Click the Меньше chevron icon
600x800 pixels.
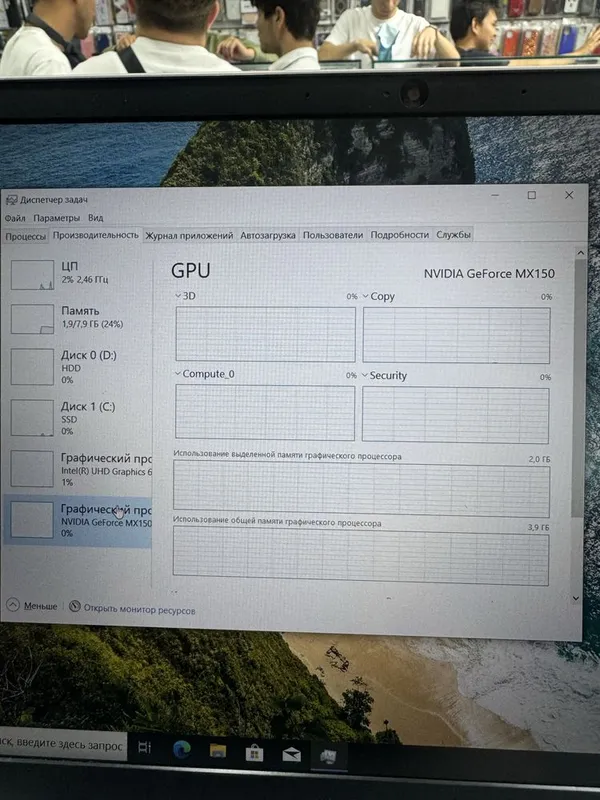coord(13,605)
